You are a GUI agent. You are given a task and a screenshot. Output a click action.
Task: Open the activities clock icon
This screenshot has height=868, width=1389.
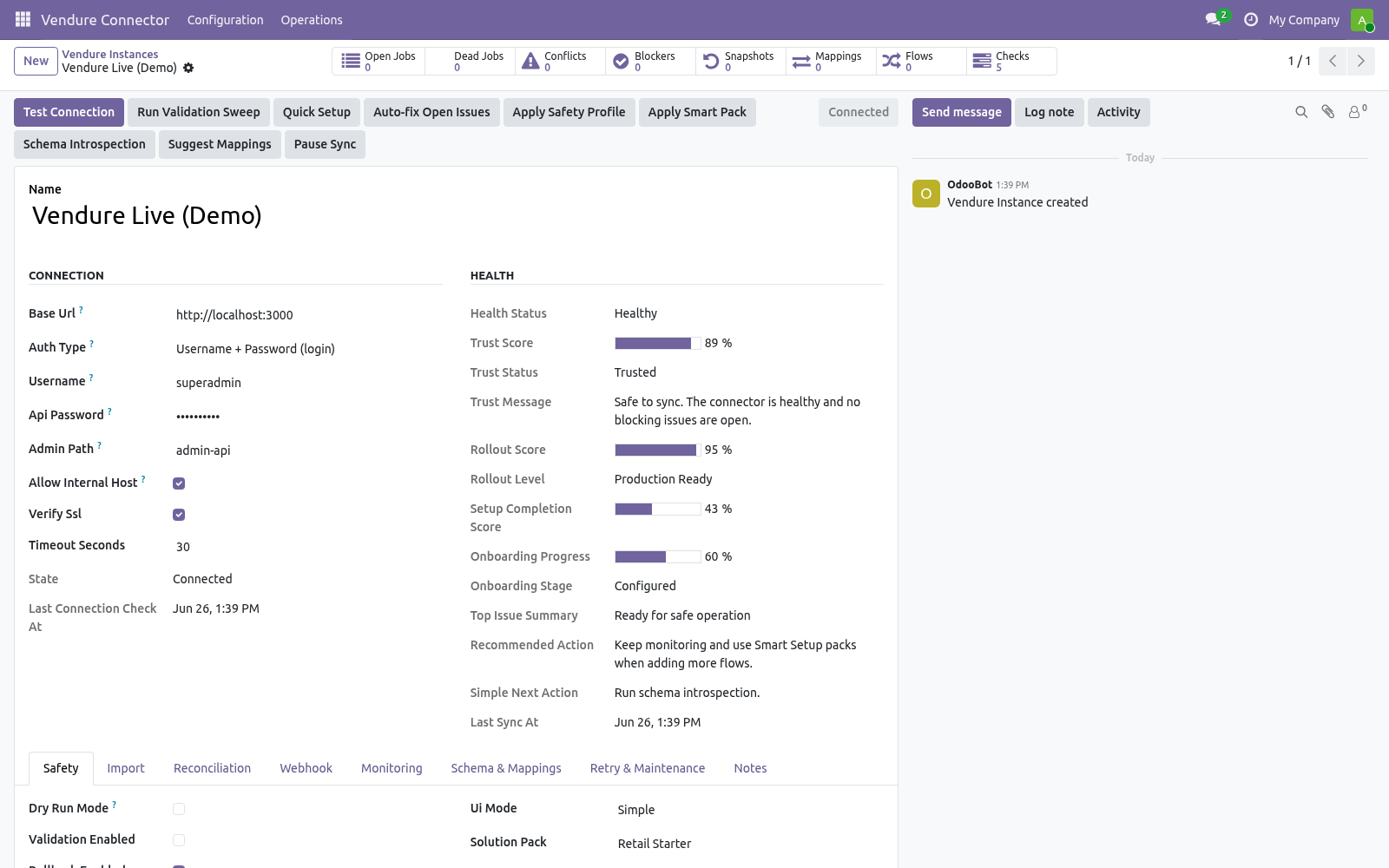[1251, 19]
